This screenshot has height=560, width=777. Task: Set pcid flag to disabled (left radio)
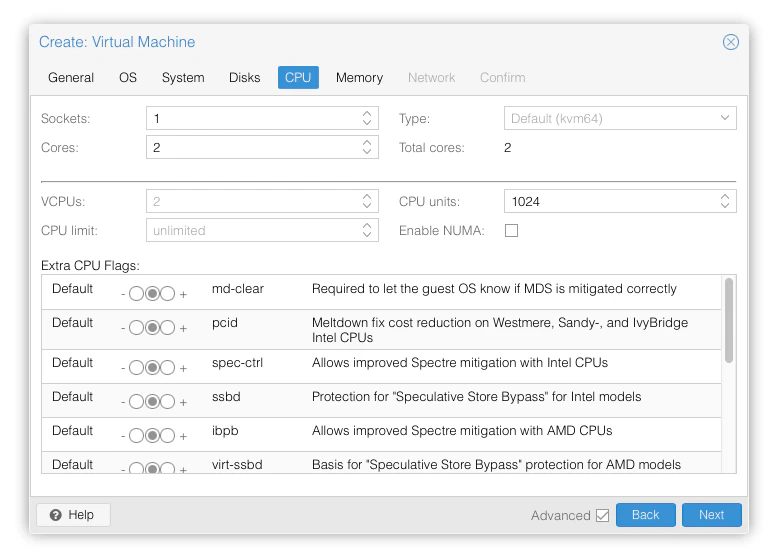(x=136, y=328)
